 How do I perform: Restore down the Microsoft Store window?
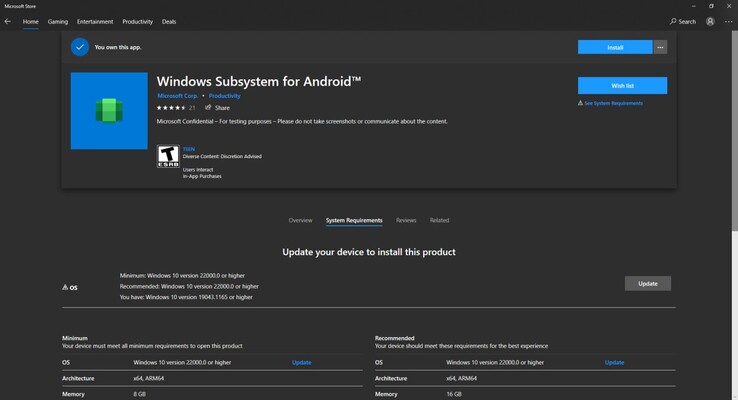(711, 6)
